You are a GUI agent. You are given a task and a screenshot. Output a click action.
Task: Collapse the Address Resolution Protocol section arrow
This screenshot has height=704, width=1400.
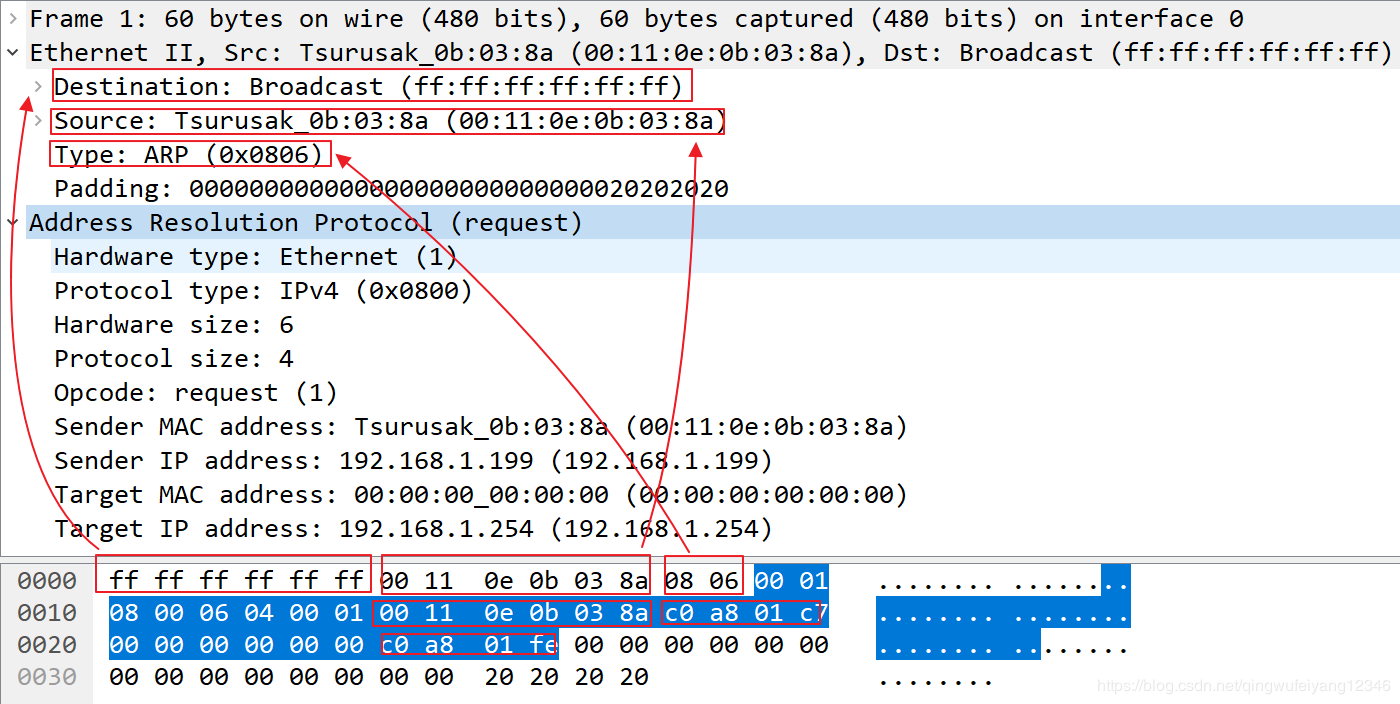click(x=12, y=223)
